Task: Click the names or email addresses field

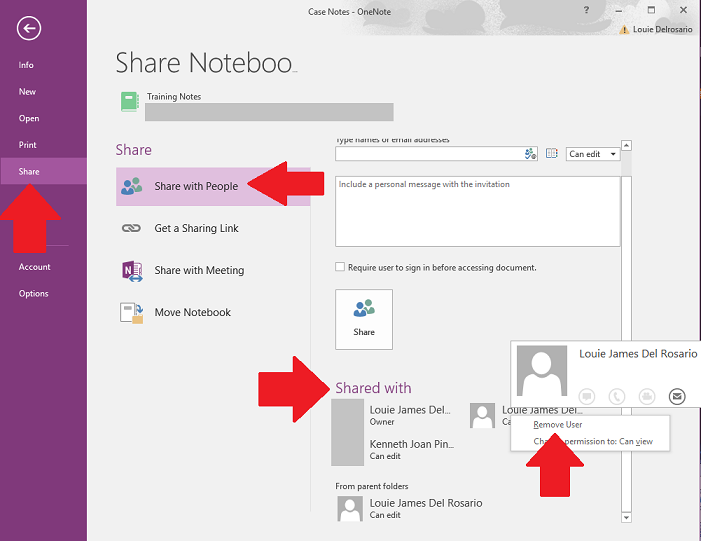Action: [430, 154]
